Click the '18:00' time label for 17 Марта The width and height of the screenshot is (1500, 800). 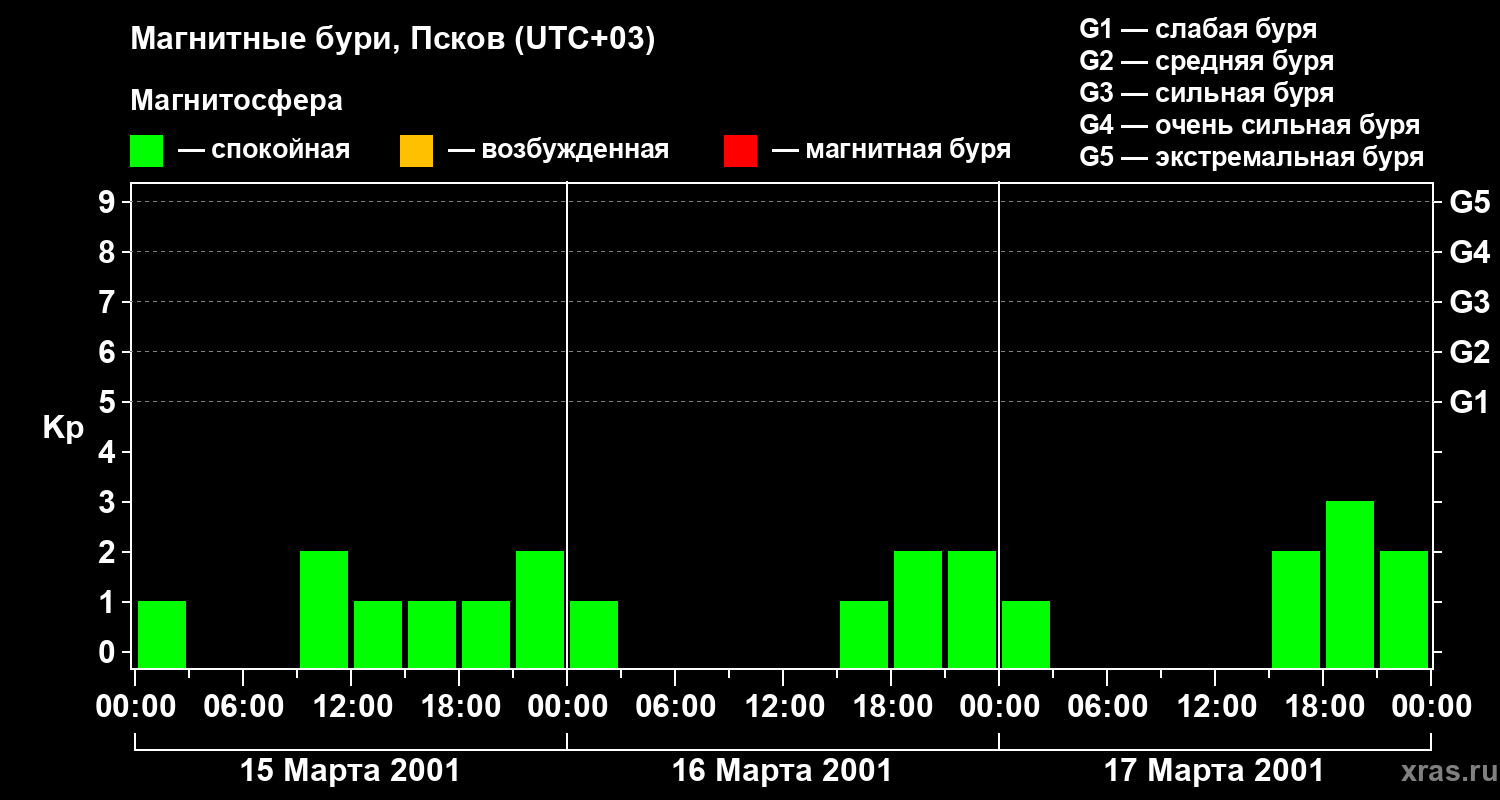[1323, 707]
